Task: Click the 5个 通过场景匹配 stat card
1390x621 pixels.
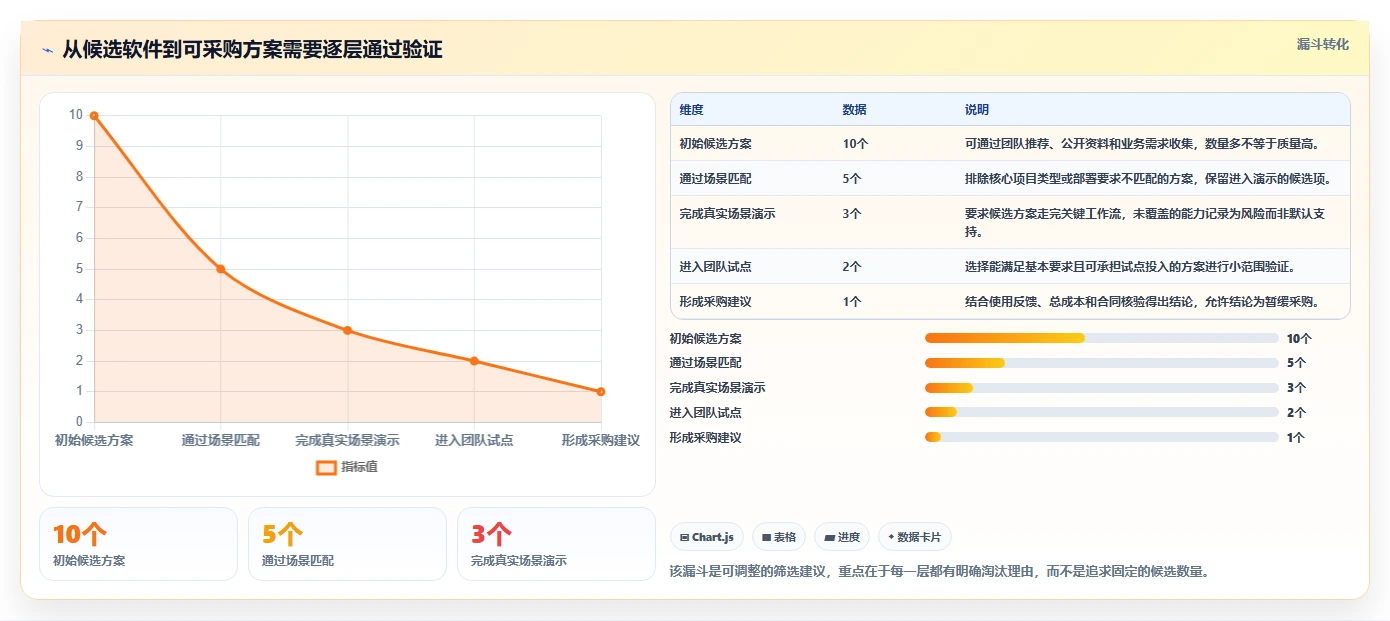Action: (347, 544)
